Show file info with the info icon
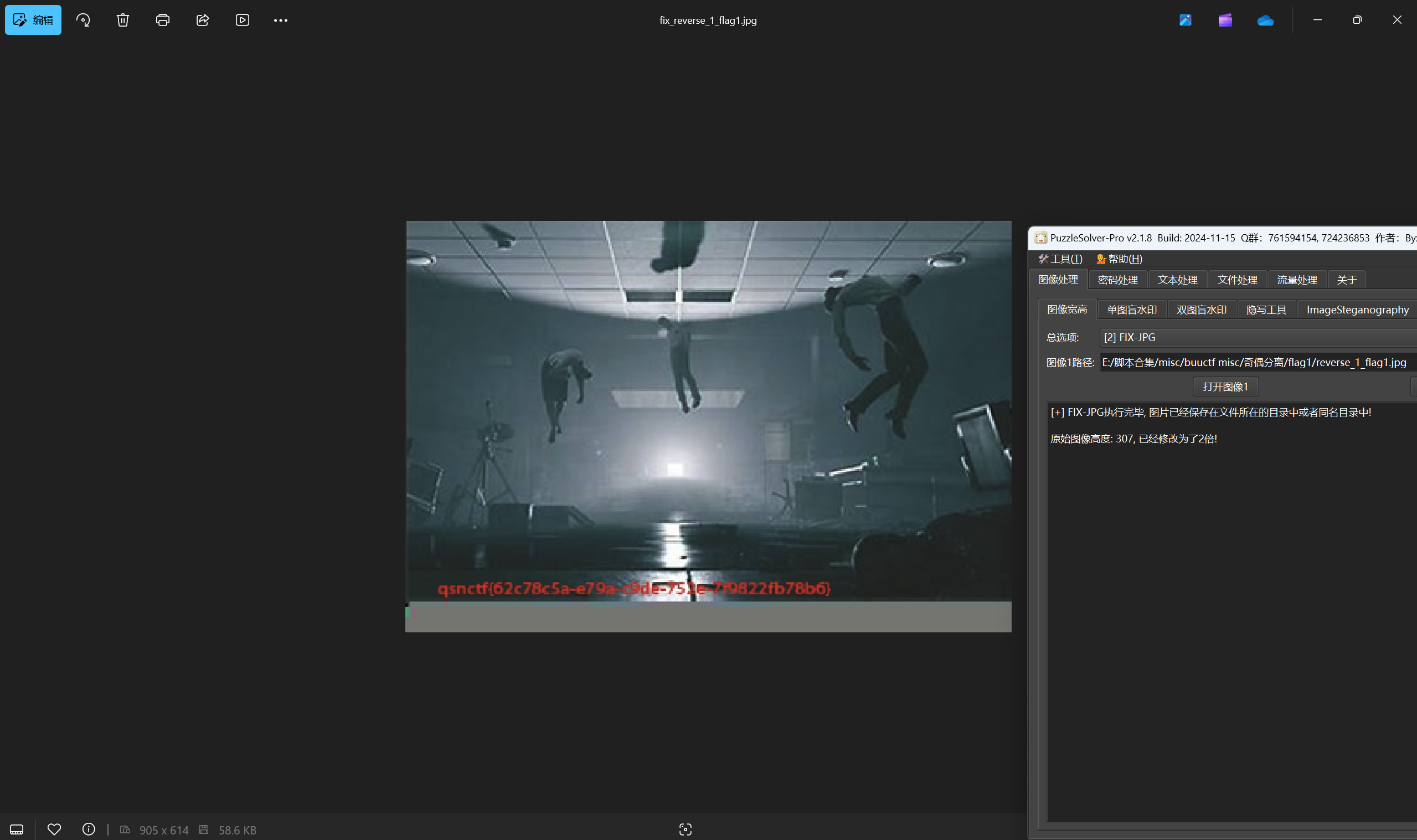Image resolution: width=1417 pixels, height=840 pixels. [88, 829]
